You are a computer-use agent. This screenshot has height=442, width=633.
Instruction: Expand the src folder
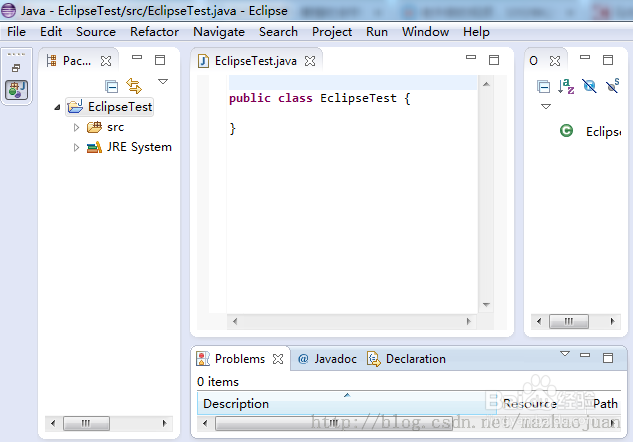coord(76,128)
